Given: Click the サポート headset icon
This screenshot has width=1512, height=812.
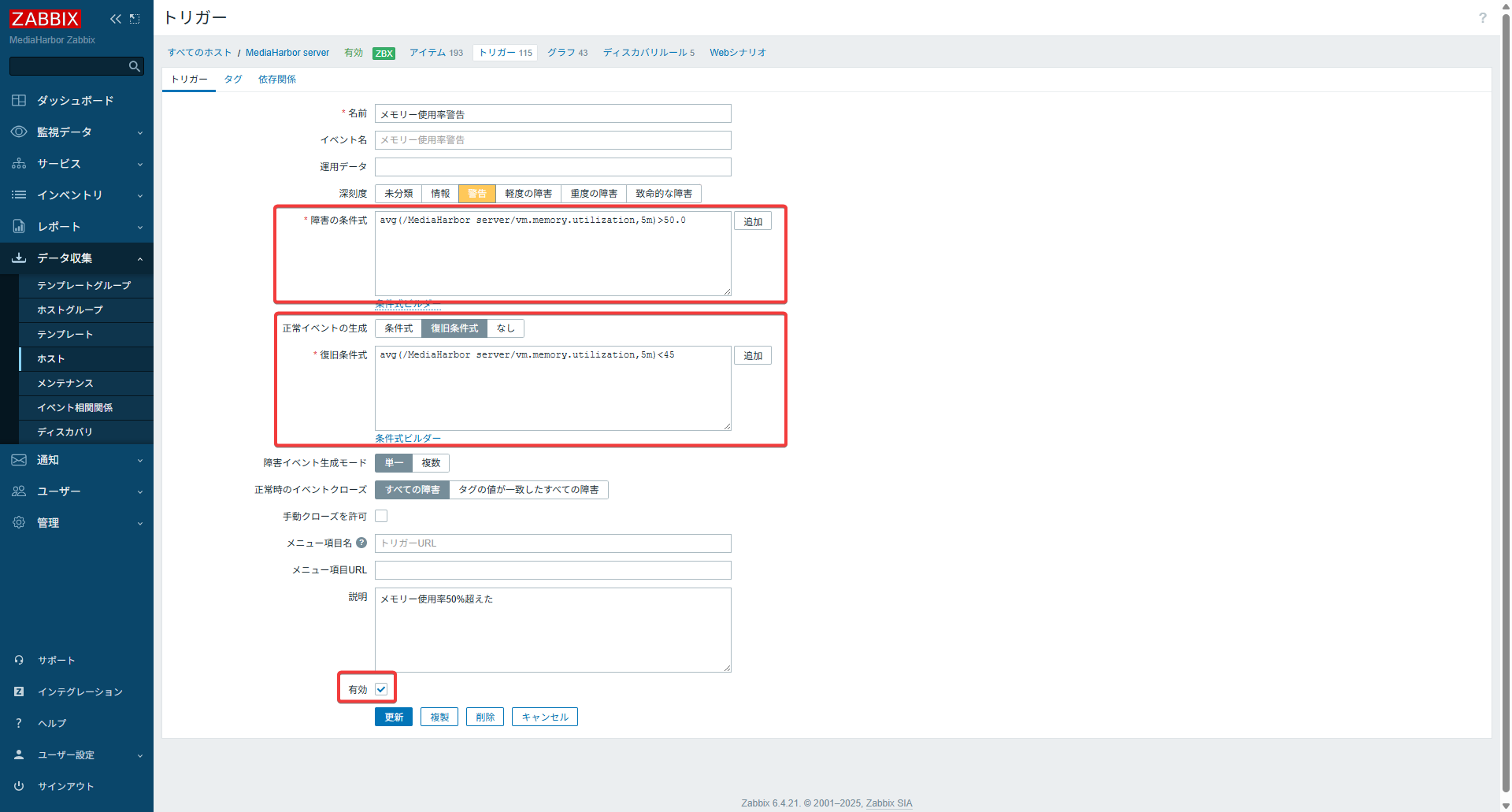Looking at the screenshot, I should click(x=19, y=660).
